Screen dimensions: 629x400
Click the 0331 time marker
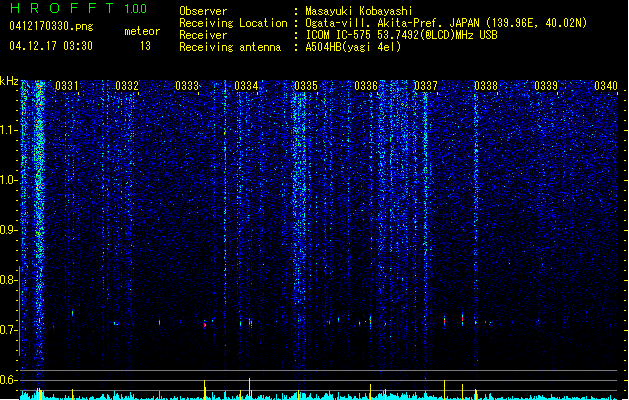(67, 86)
